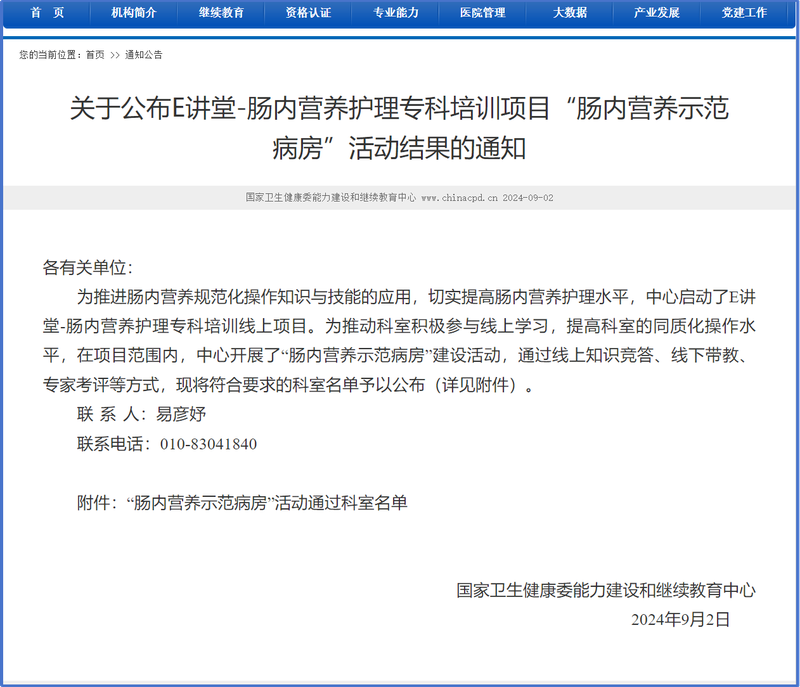Select 医院管理 in the top navigation
Viewport: 800px width, 687px height.
pyautogui.click(x=482, y=13)
